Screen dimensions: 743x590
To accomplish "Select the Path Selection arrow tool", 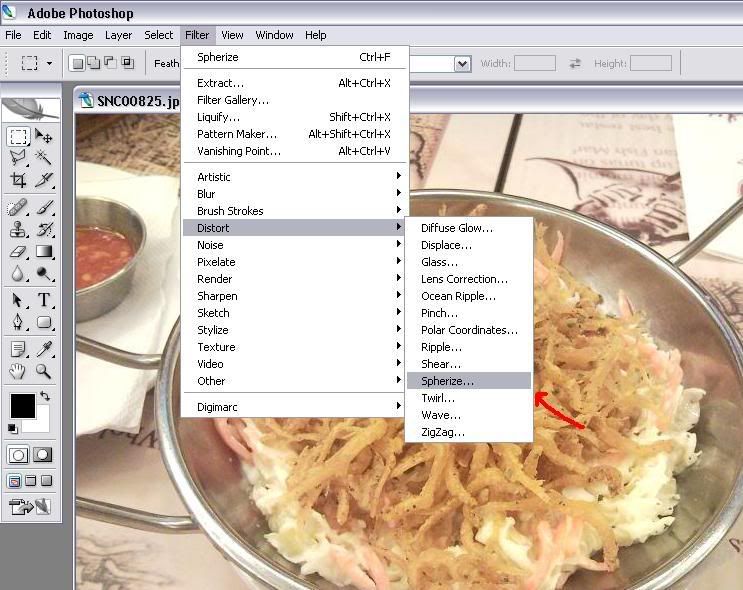I will coord(18,300).
